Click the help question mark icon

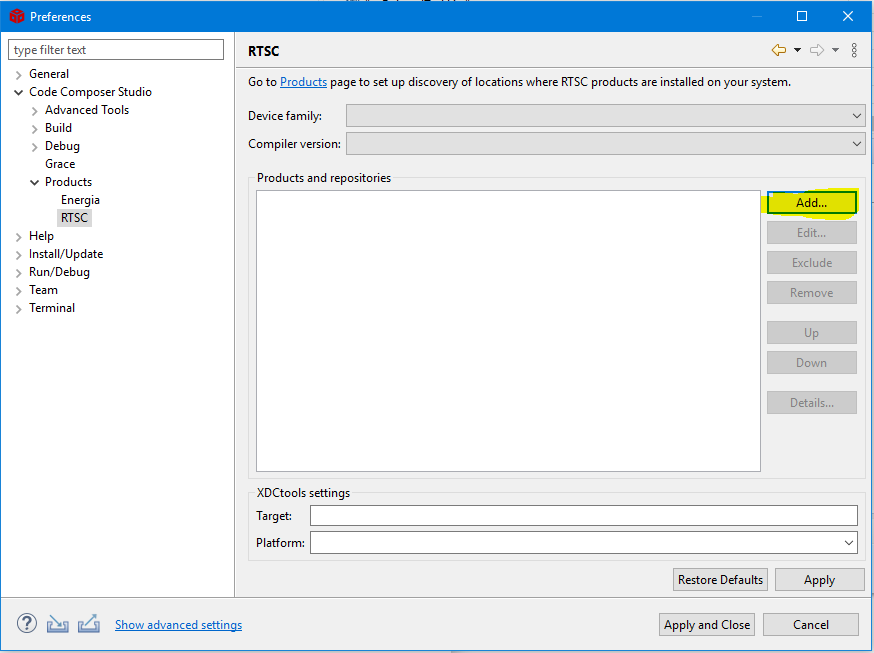click(x=27, y=623)
